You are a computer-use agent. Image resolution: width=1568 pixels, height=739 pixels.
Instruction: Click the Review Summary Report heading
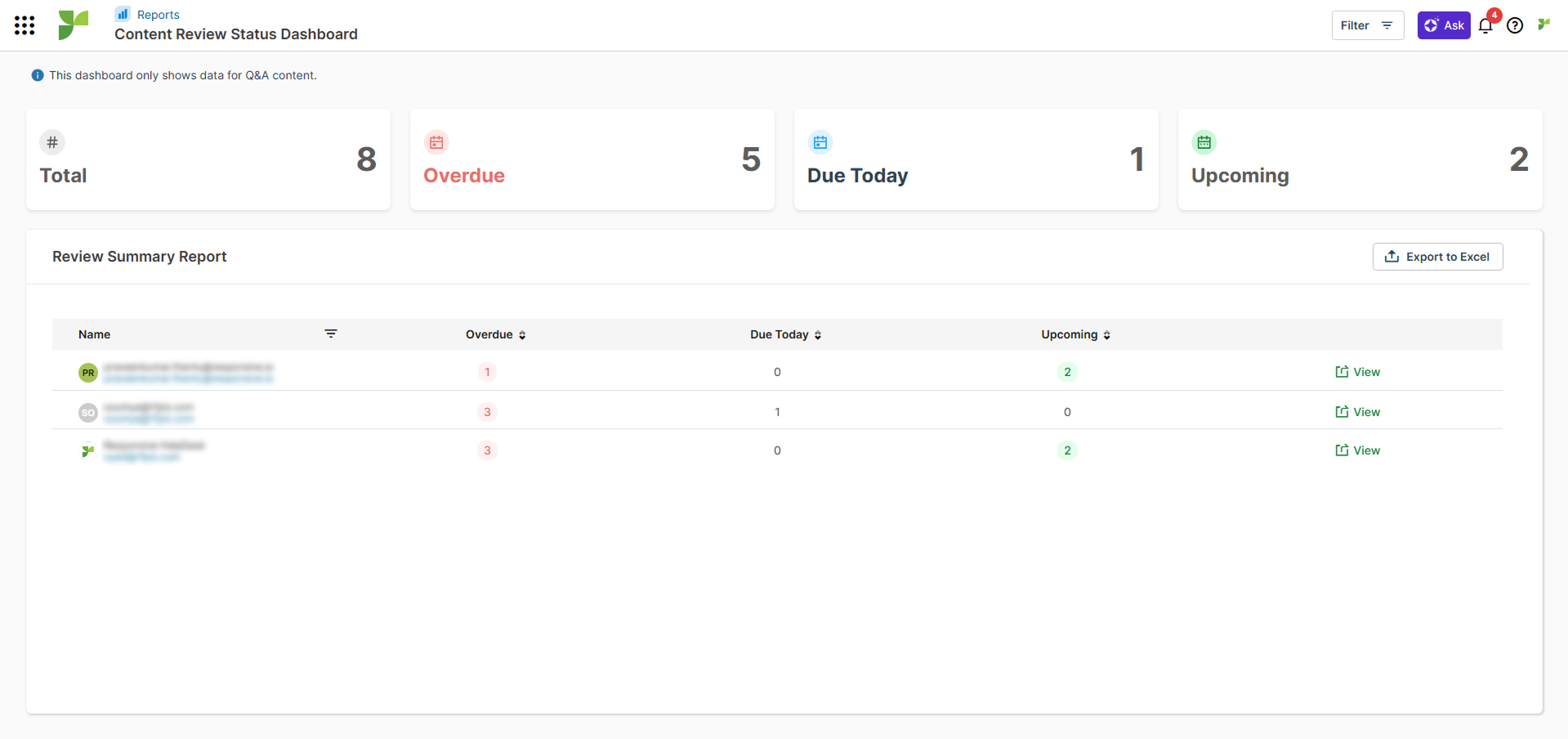[x=140, y=257]
